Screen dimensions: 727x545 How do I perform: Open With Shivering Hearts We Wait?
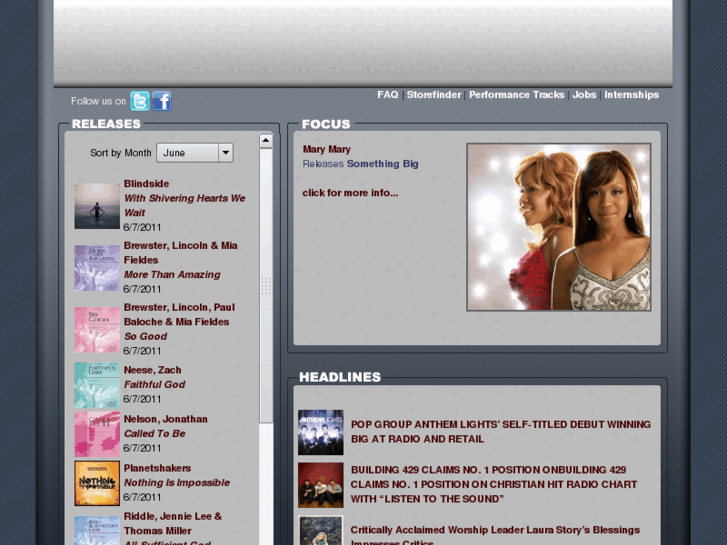pos(184,205)
